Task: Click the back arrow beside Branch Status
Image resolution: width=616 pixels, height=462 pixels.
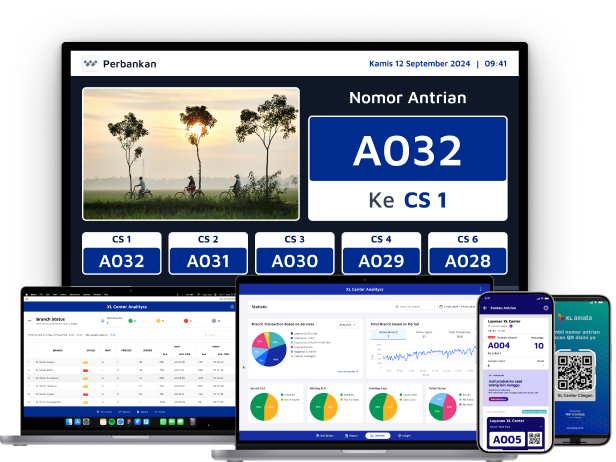Action: 28,319
